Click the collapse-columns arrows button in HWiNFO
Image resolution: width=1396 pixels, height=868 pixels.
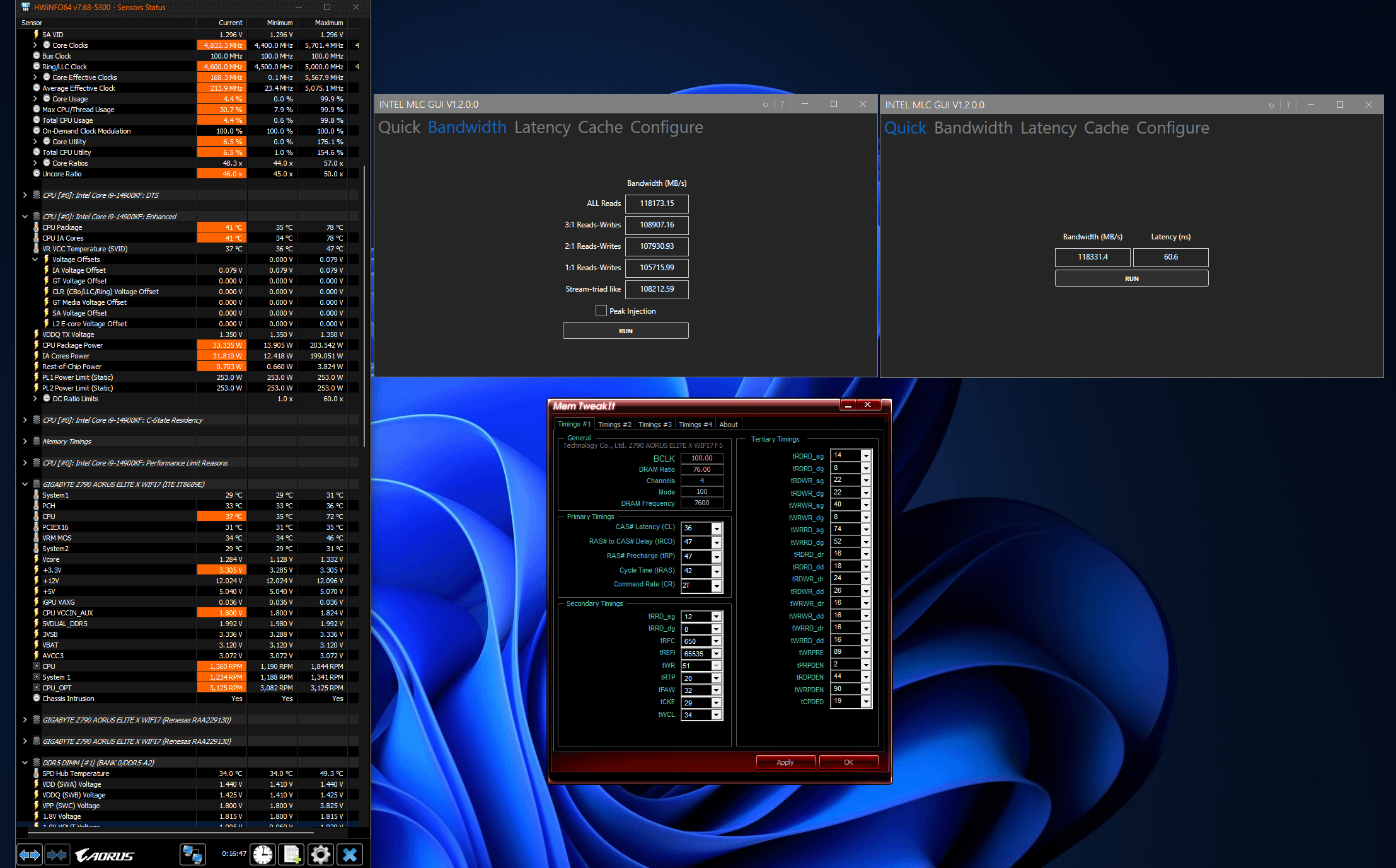point(57,855)
